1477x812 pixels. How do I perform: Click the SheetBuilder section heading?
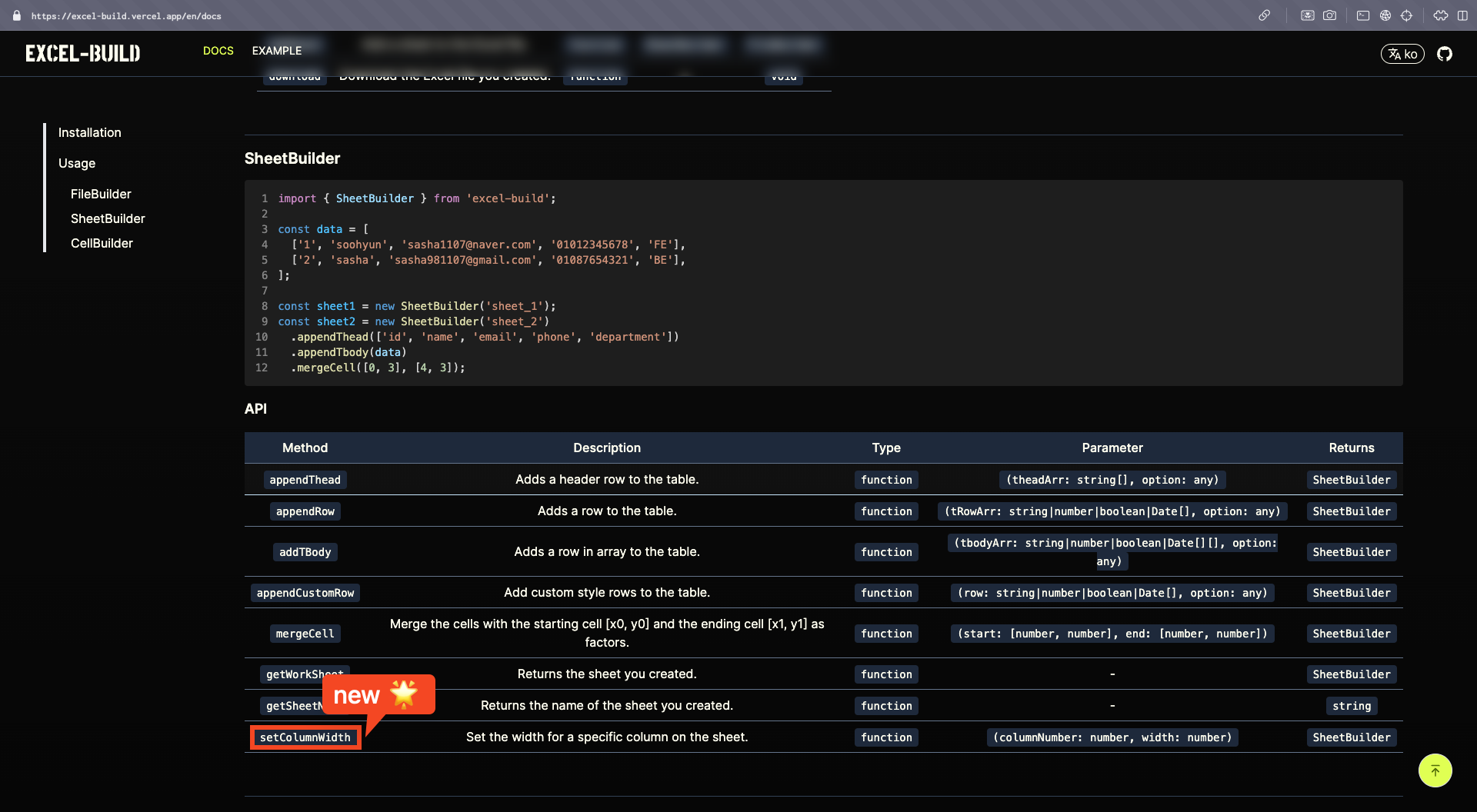click(292, 158)
